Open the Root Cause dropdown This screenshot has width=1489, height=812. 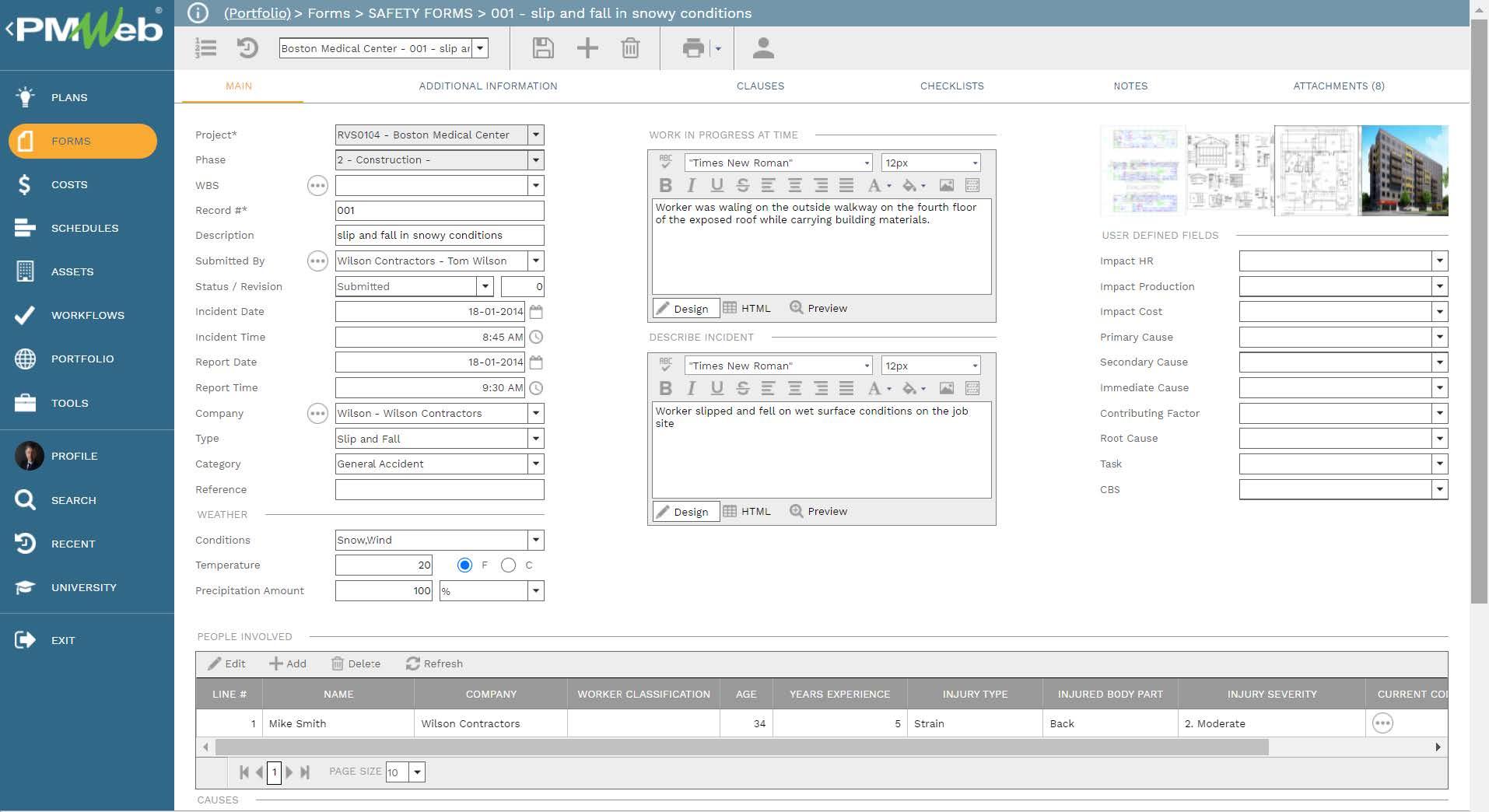pyautogui.click(x=1439, y=439)
